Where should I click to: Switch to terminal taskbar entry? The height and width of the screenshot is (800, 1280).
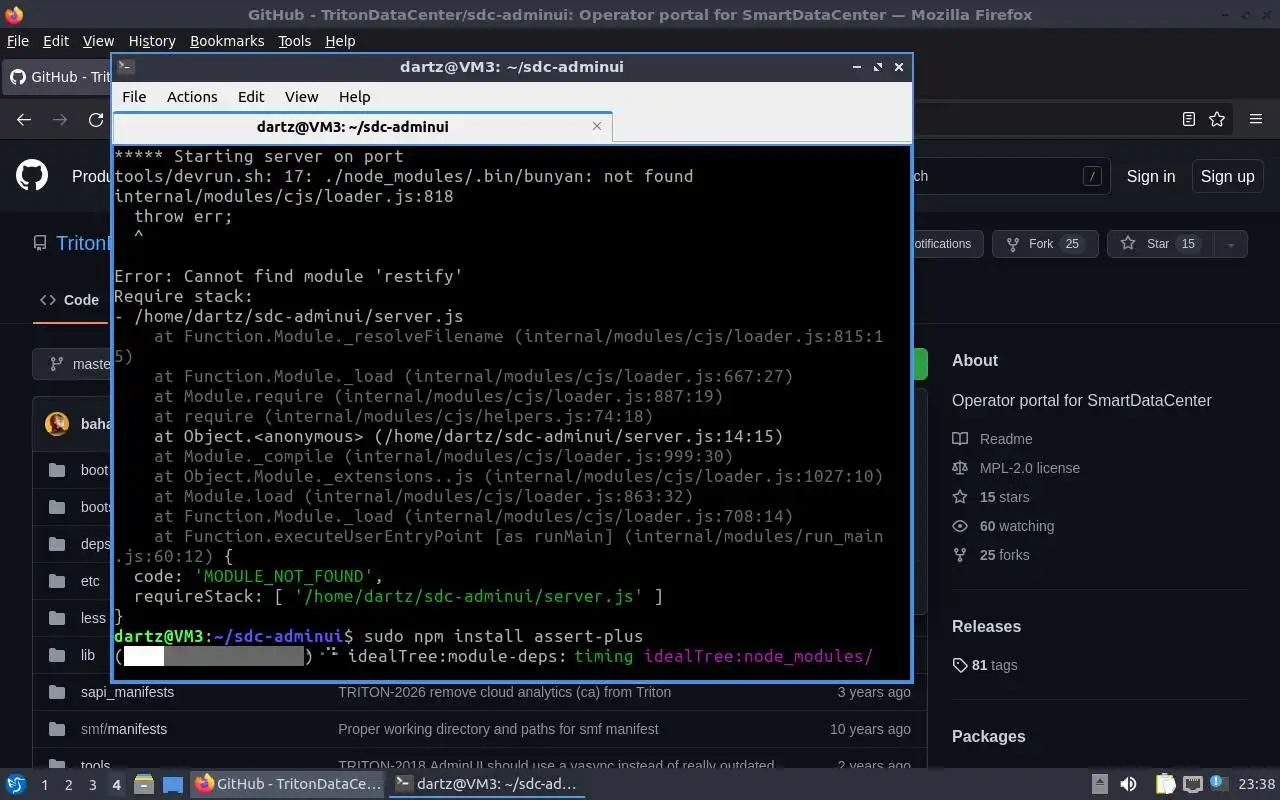pyautogui.click(x=487, y=784)
